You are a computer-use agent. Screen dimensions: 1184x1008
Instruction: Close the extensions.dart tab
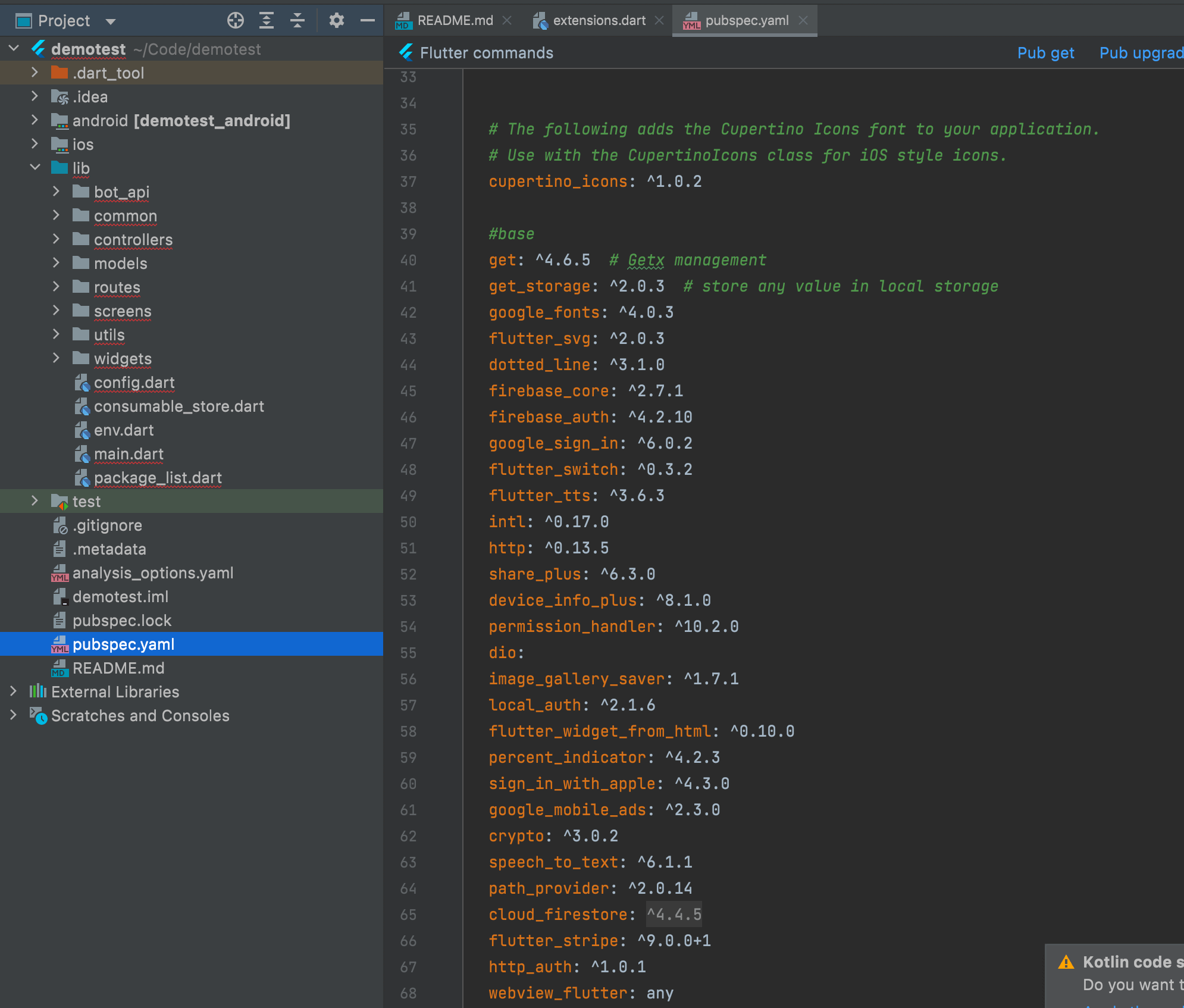[x=659, y=20]
